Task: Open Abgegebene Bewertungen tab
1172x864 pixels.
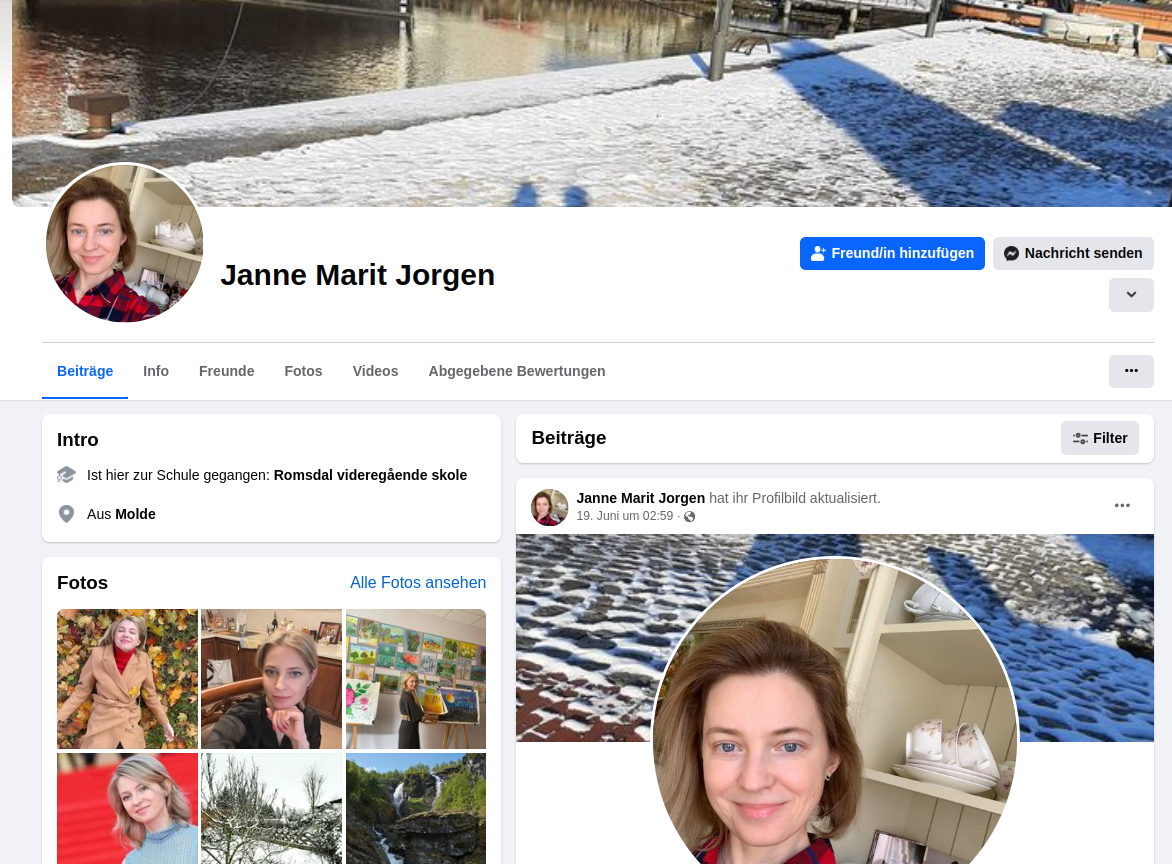Action: (x=516, y=371)
